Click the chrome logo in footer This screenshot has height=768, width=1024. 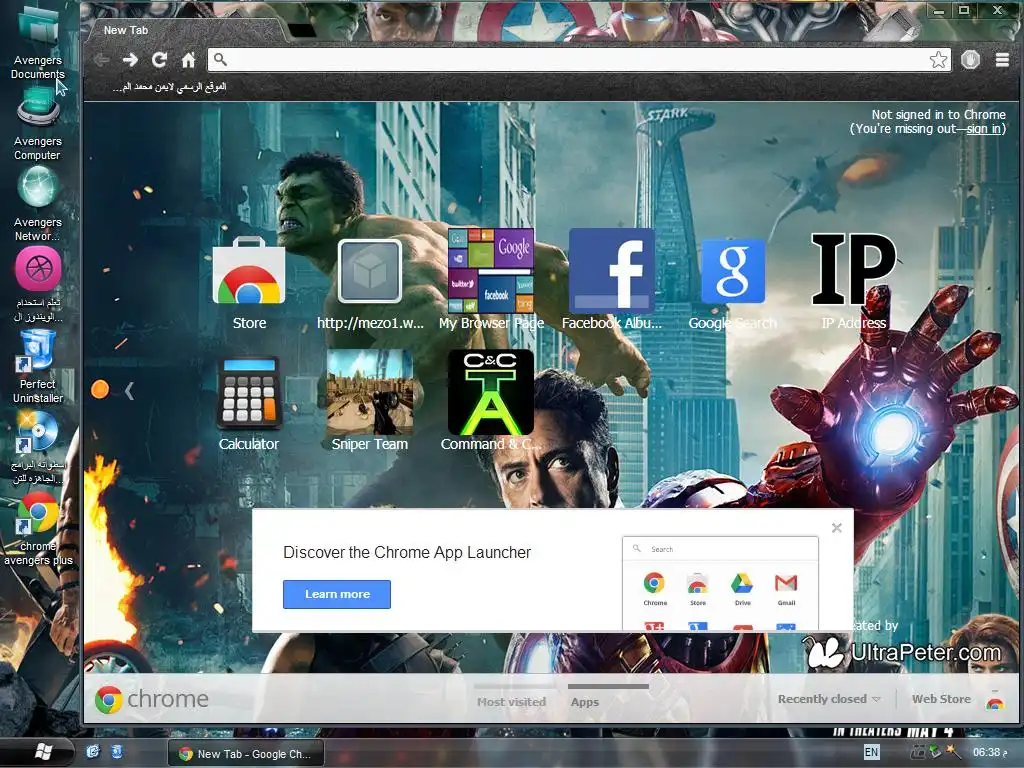pos(152,699)
